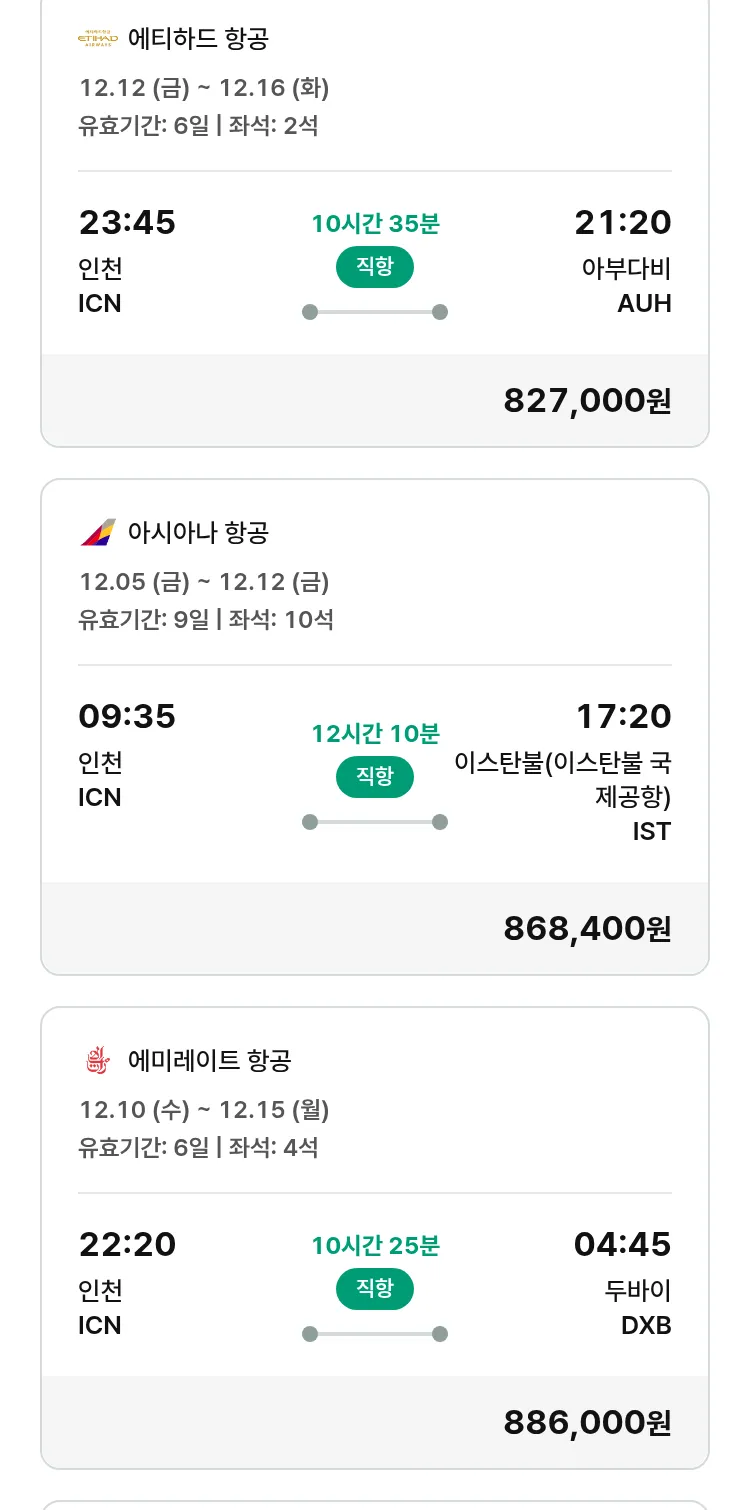The width and height of the screenshot is (750, 1510).
Task: Click the Etihad Airways logo icon
Action: pyautogui.click(x=97, y=39)
